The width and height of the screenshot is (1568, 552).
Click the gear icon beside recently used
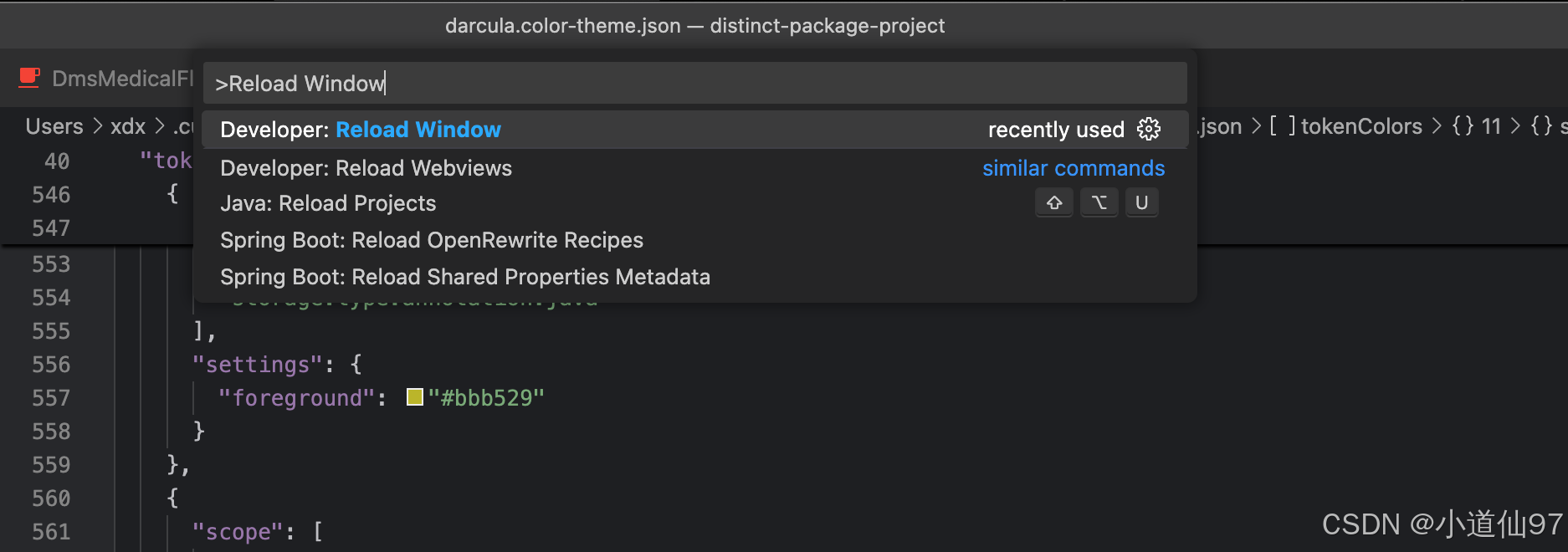pos(1149,129)
